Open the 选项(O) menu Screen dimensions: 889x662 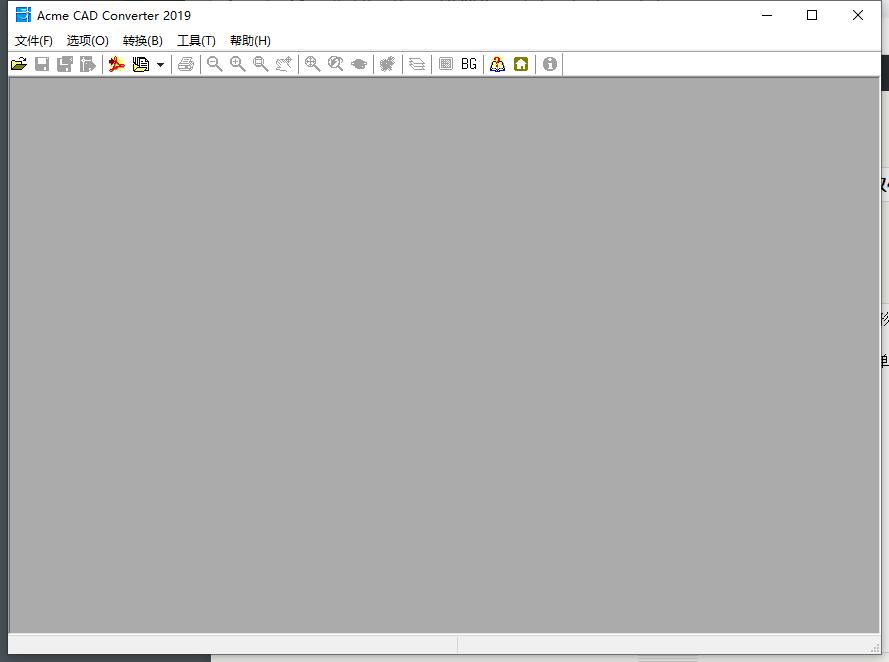click(x=87, y=41)
